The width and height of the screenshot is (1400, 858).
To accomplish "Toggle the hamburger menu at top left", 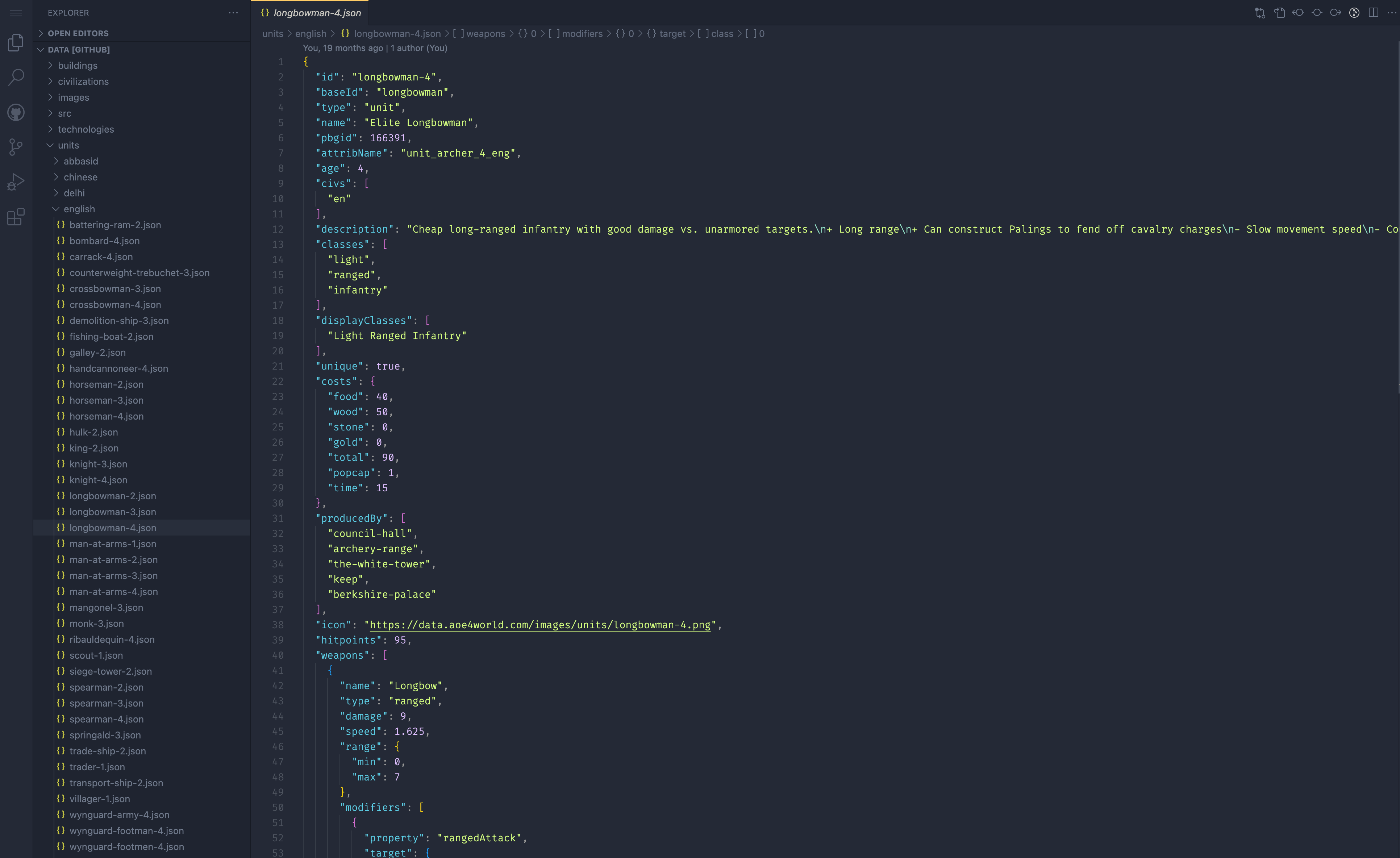I will pyautogui.click(x=16, y=13).
